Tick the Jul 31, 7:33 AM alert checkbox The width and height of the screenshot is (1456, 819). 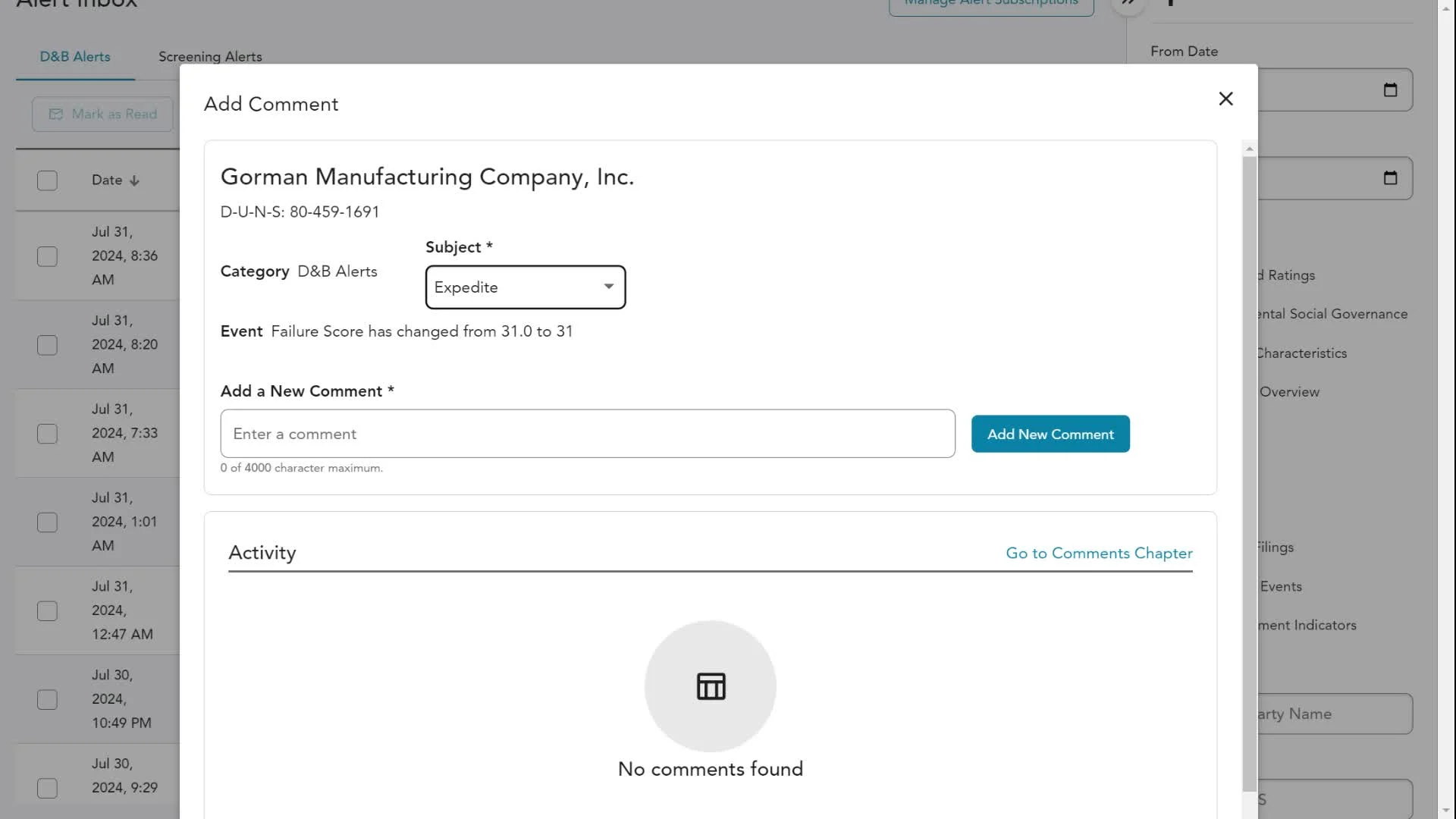pyautogui.click(x=47, y=434)
